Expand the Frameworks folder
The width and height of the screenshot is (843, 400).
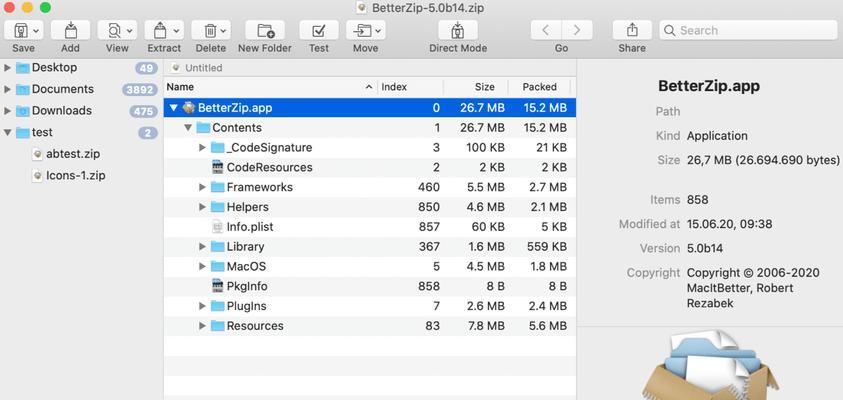[203, 187]
